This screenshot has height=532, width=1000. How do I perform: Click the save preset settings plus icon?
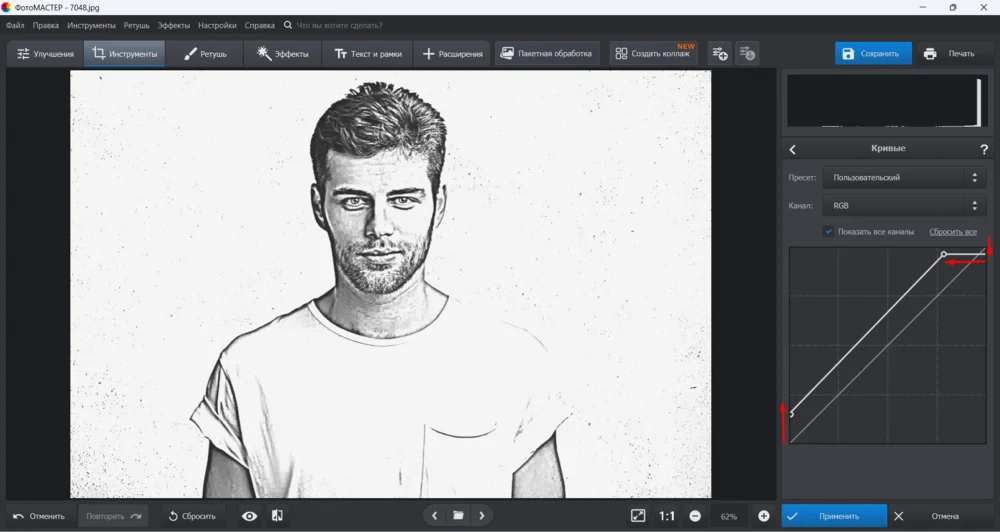pos(720,54)
